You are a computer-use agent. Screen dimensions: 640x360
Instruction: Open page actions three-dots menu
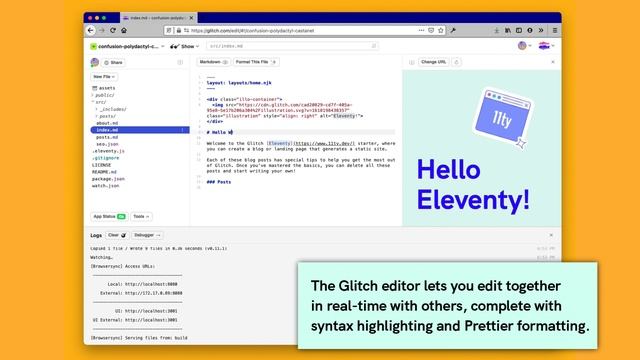pyautogui.click(x=421, y=30)
